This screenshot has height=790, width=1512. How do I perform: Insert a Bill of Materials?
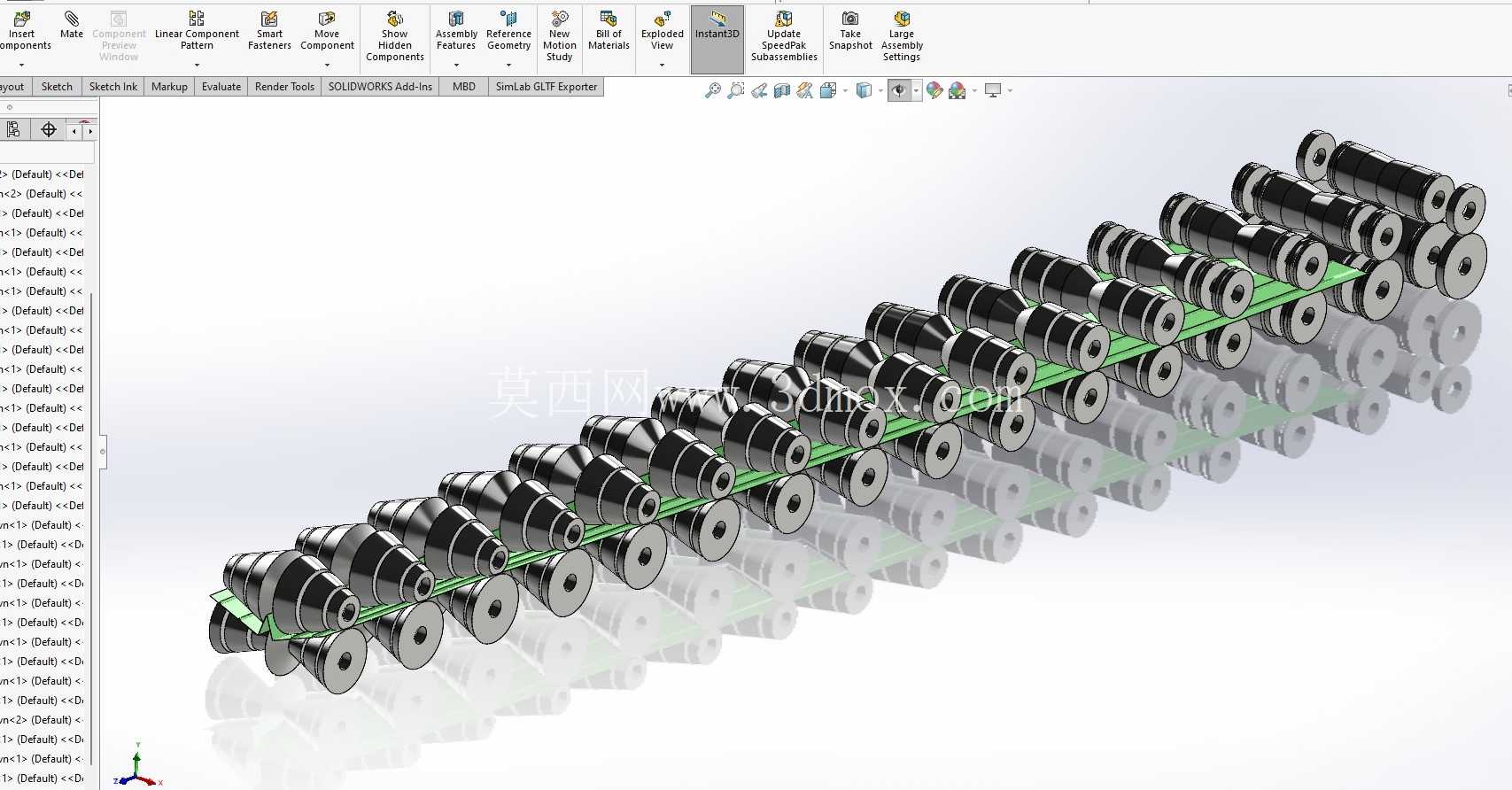click(609, 31)
